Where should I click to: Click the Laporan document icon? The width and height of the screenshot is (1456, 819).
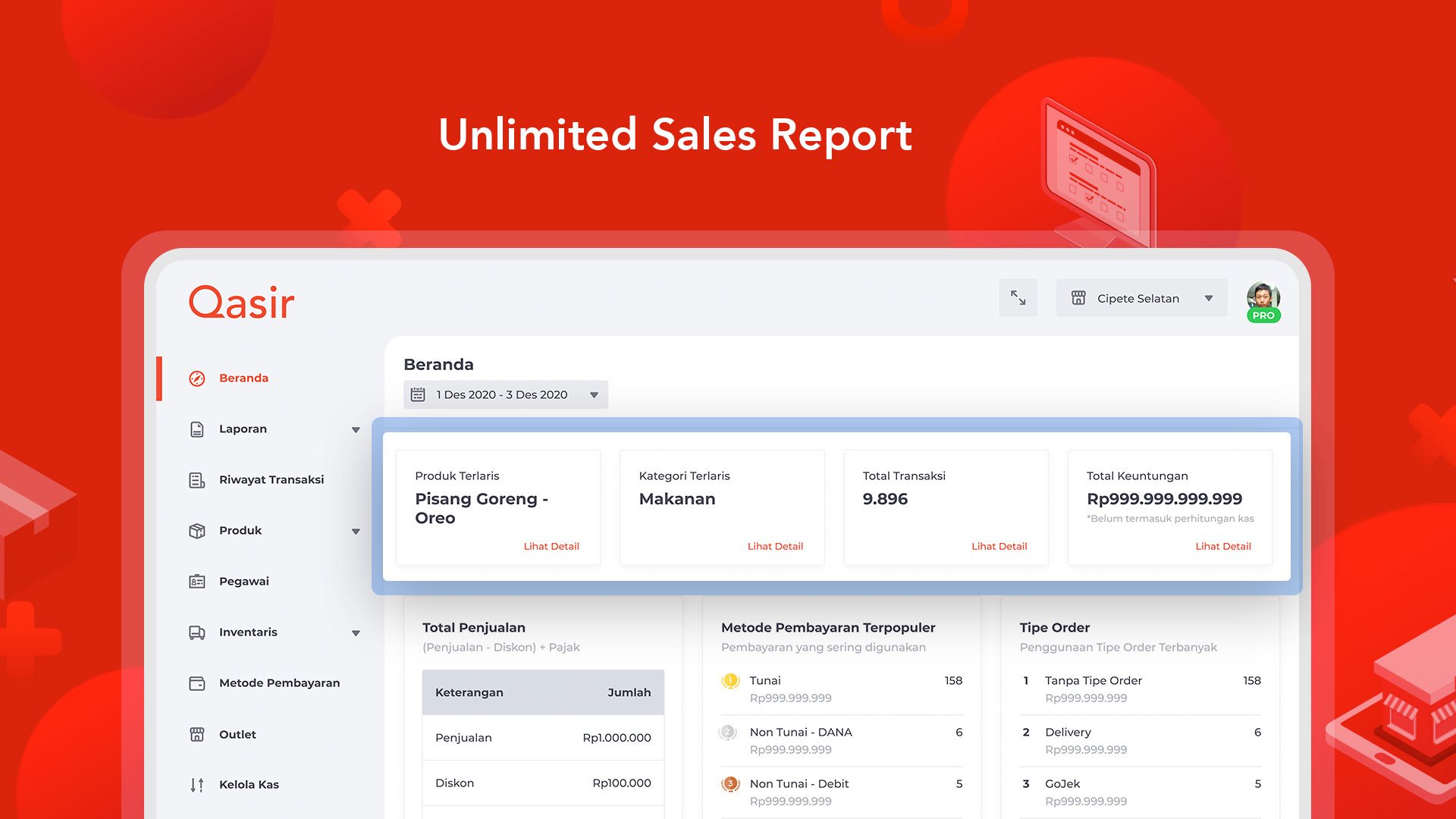(x=197, y=429)
